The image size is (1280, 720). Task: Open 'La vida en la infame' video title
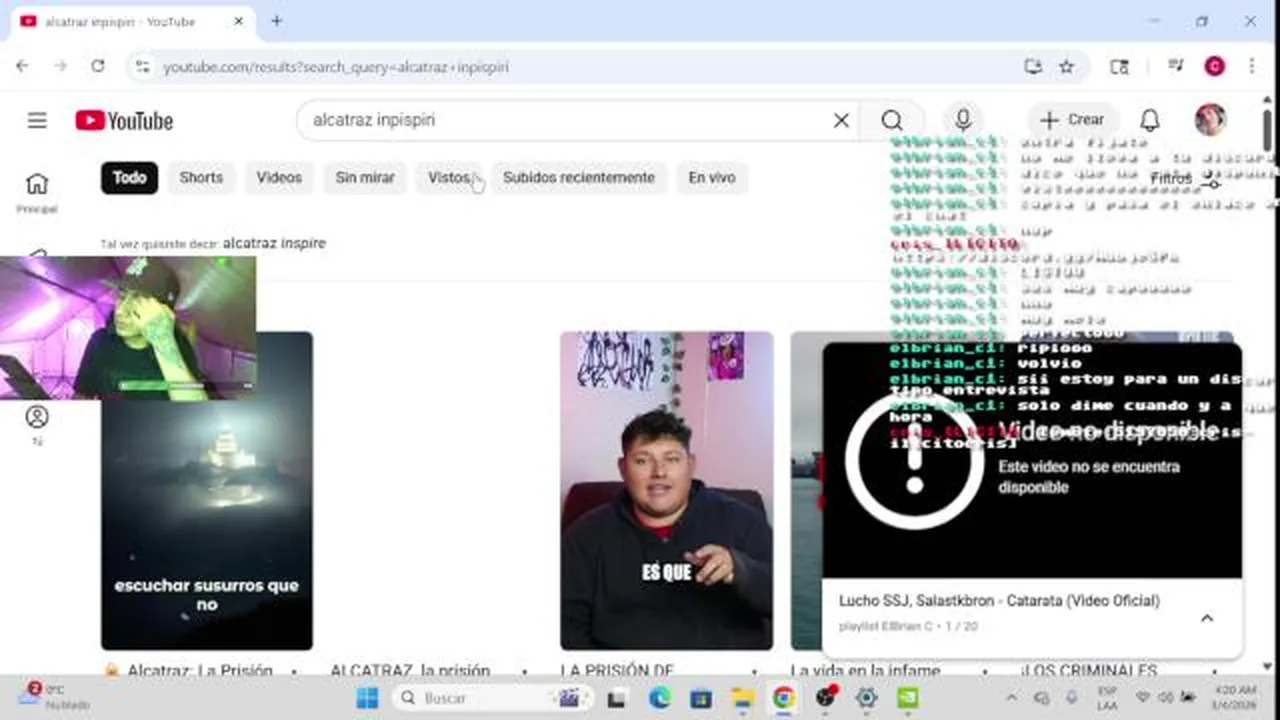click(865, 670)
